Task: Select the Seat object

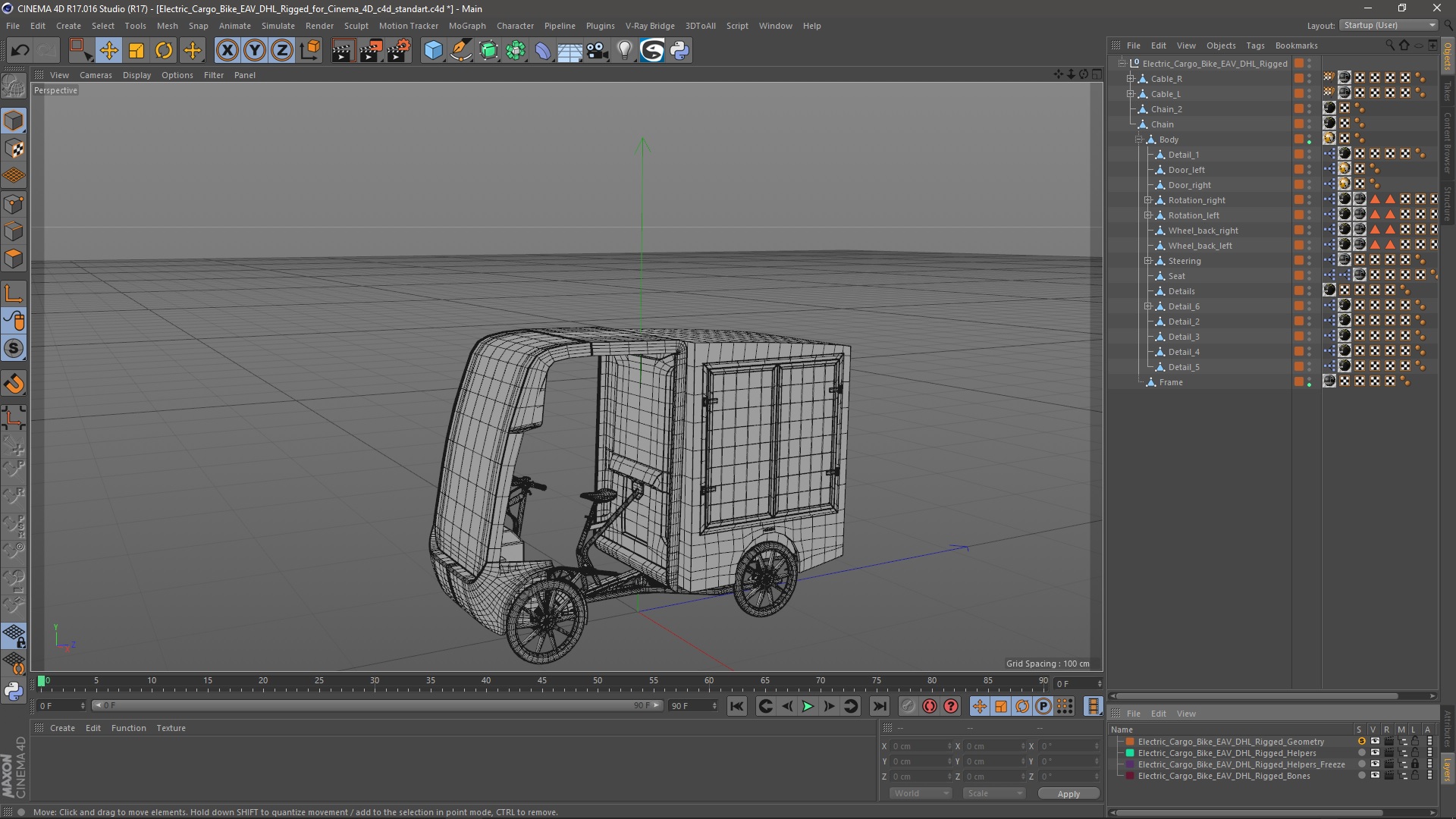Action: 1176,276
